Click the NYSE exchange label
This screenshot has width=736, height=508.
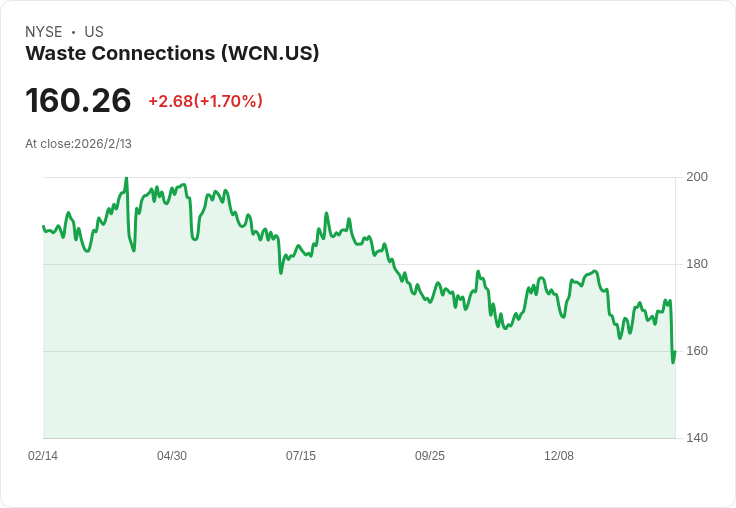tap(43, 32)
